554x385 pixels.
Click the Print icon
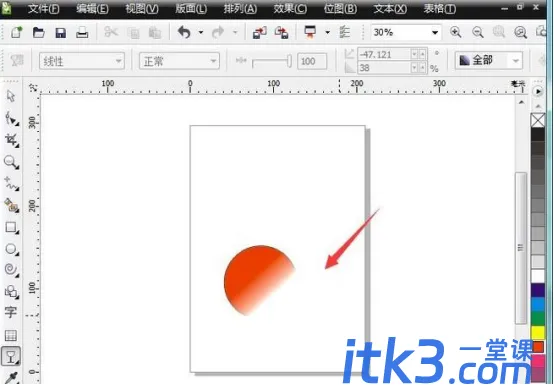point(82,33)
